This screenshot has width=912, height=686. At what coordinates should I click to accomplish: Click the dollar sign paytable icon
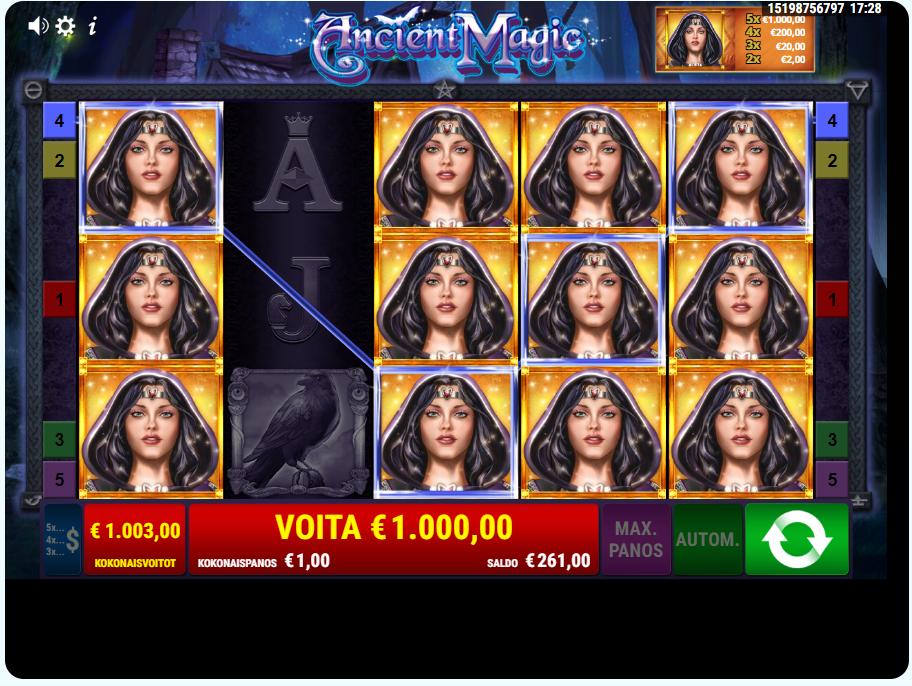point(63,539)
